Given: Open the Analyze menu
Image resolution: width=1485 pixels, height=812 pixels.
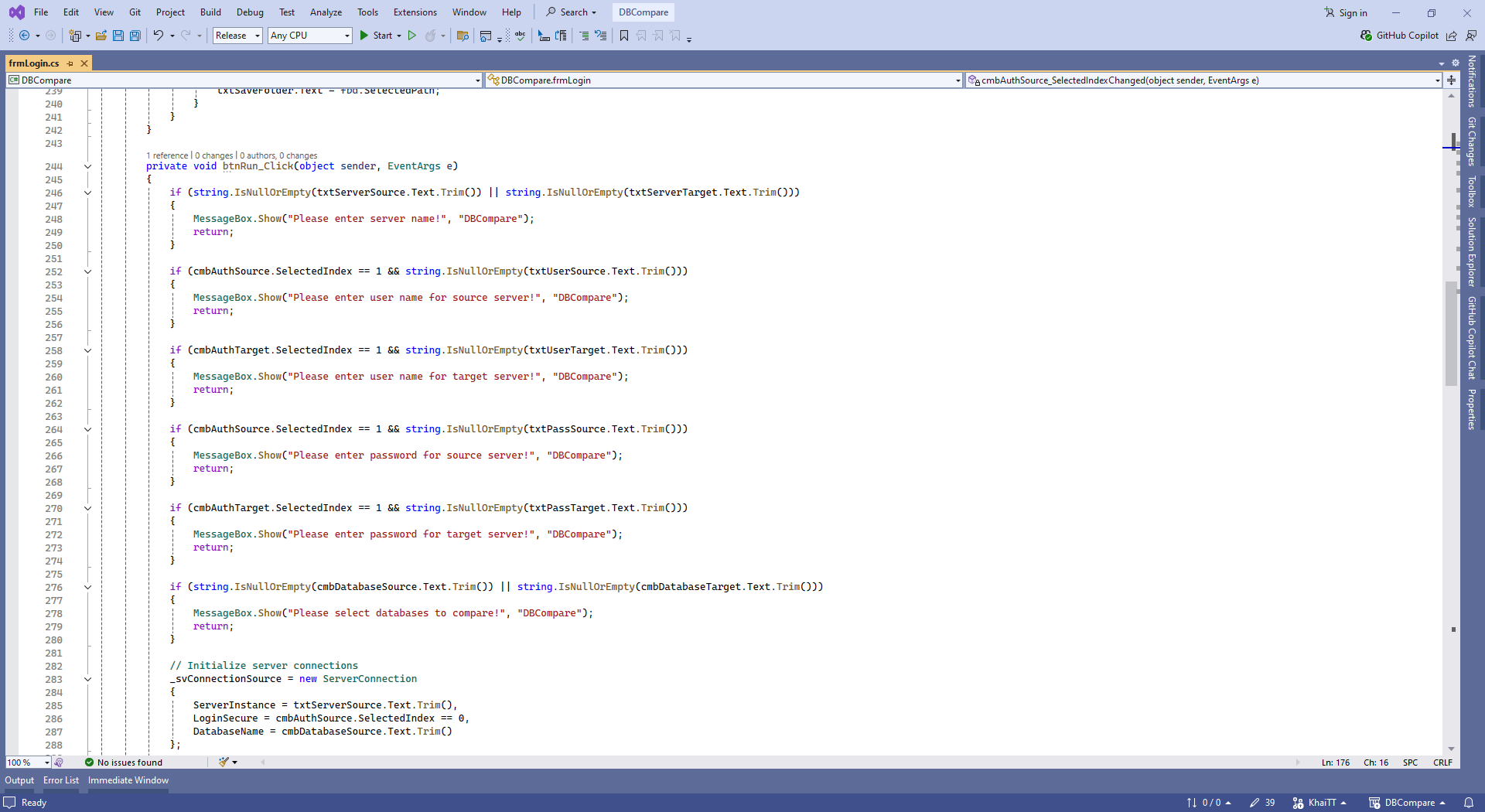Looking at the screenshot, I should pyautogui.click(x=326, y=12).
